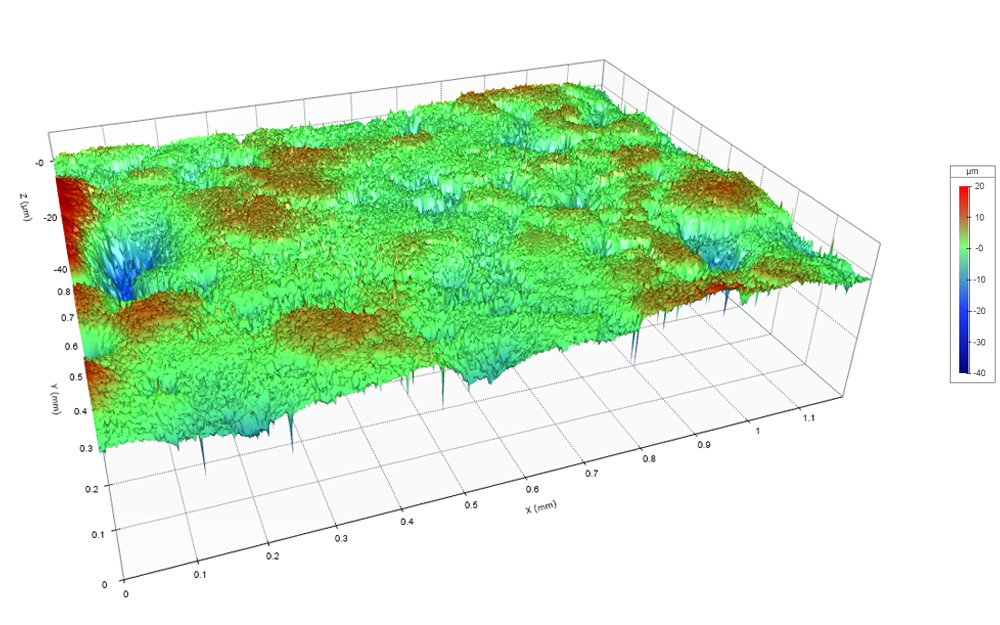The width and height of the screenshot is (1000, 625).
Task: Click the -10 label on the color legend
Action: pos(978,280)
